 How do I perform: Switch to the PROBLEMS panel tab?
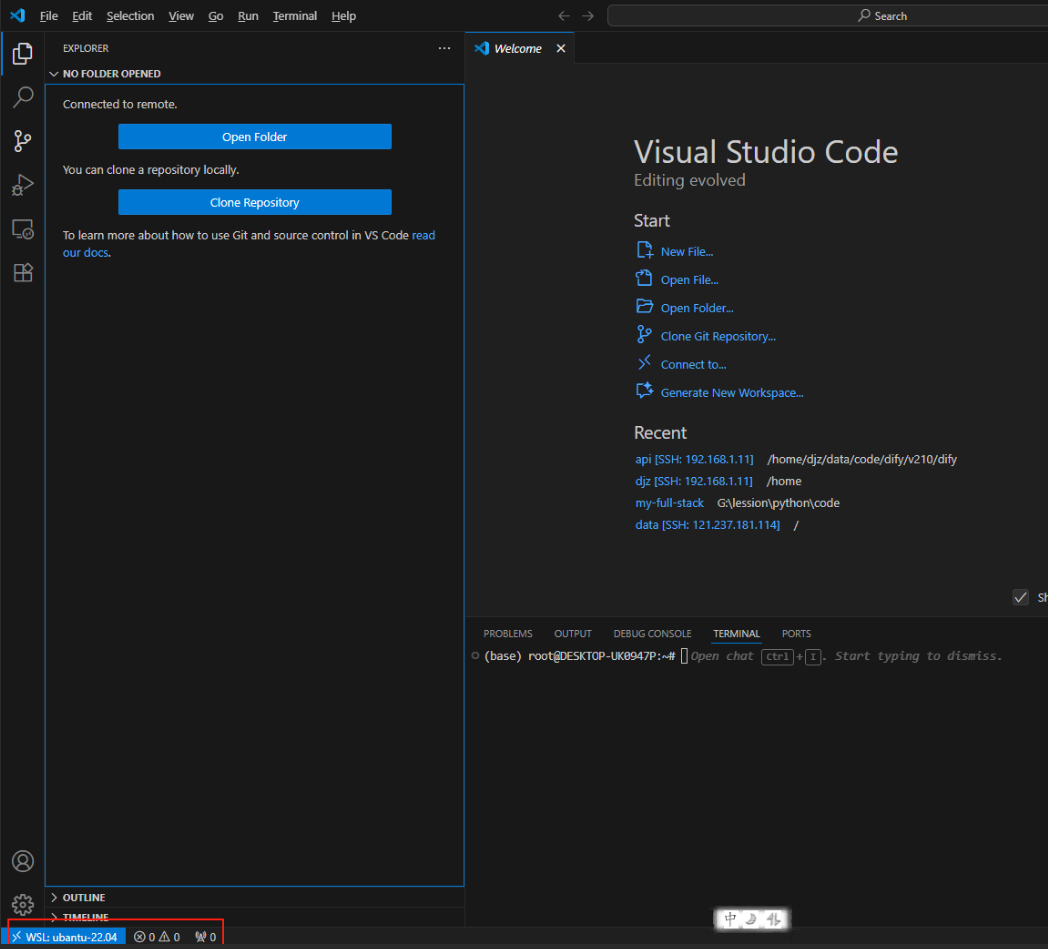coord(508,634)
